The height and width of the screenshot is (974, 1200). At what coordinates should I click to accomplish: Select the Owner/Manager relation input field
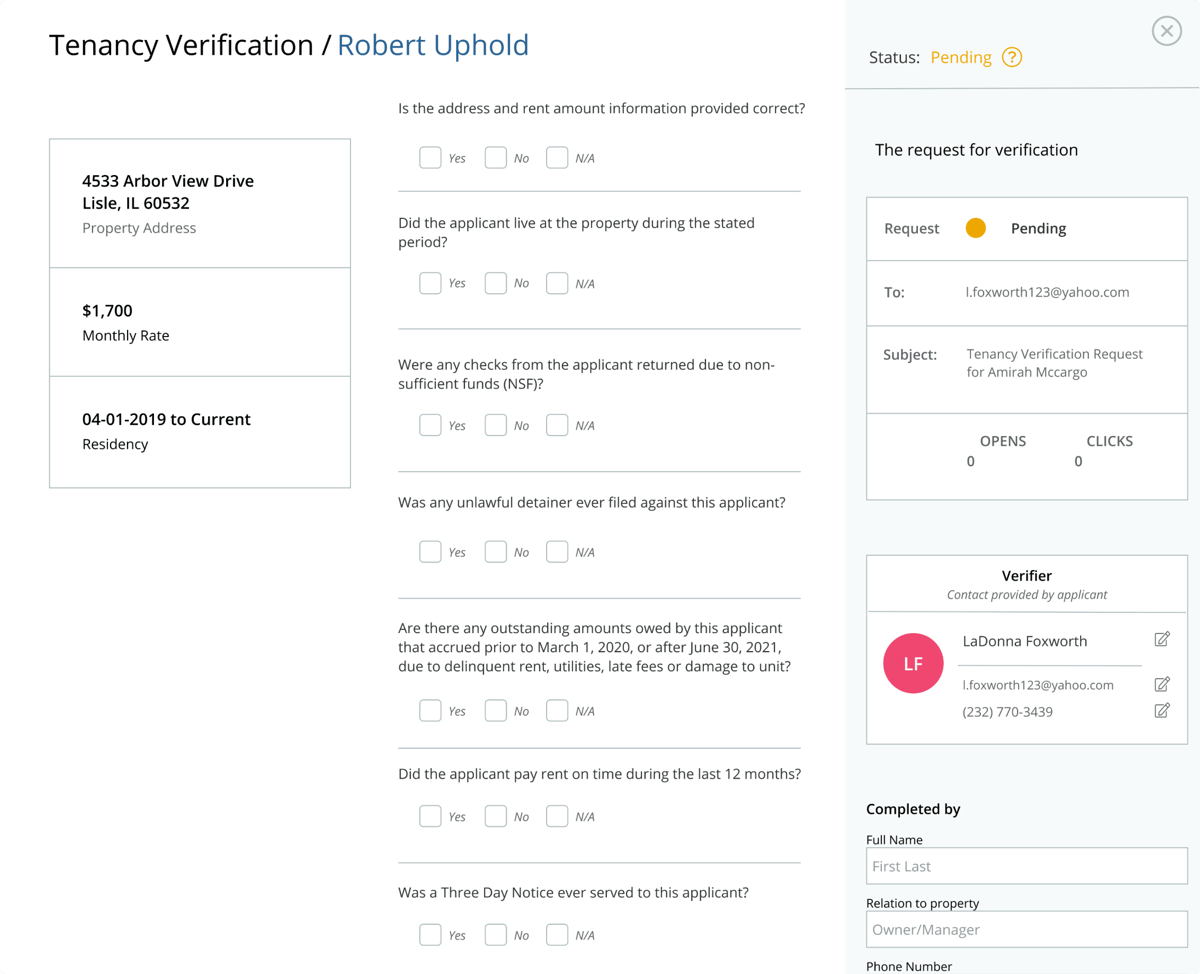click(1026, 929)
